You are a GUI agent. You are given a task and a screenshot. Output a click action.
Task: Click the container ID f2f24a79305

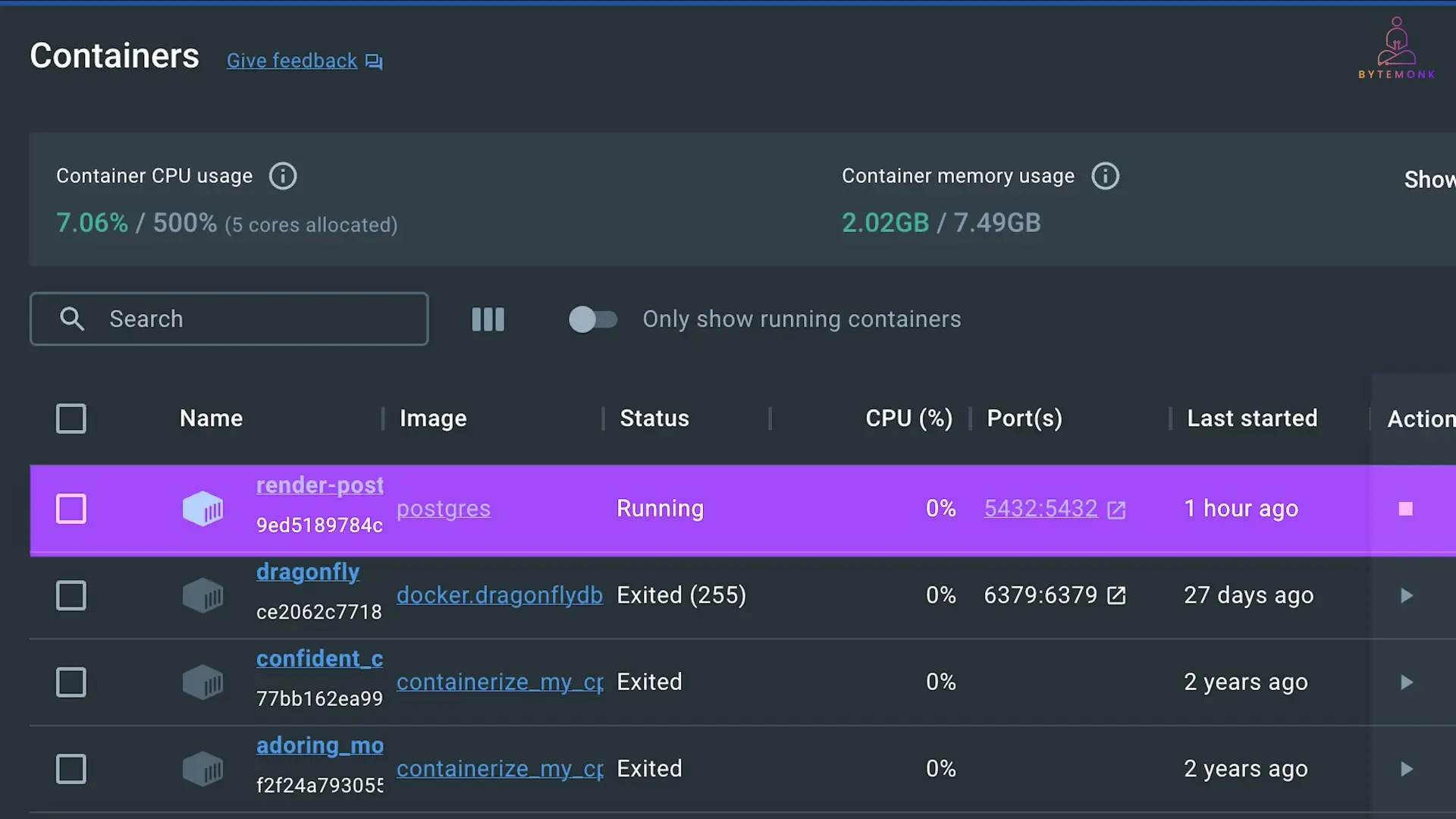(319, 785)
